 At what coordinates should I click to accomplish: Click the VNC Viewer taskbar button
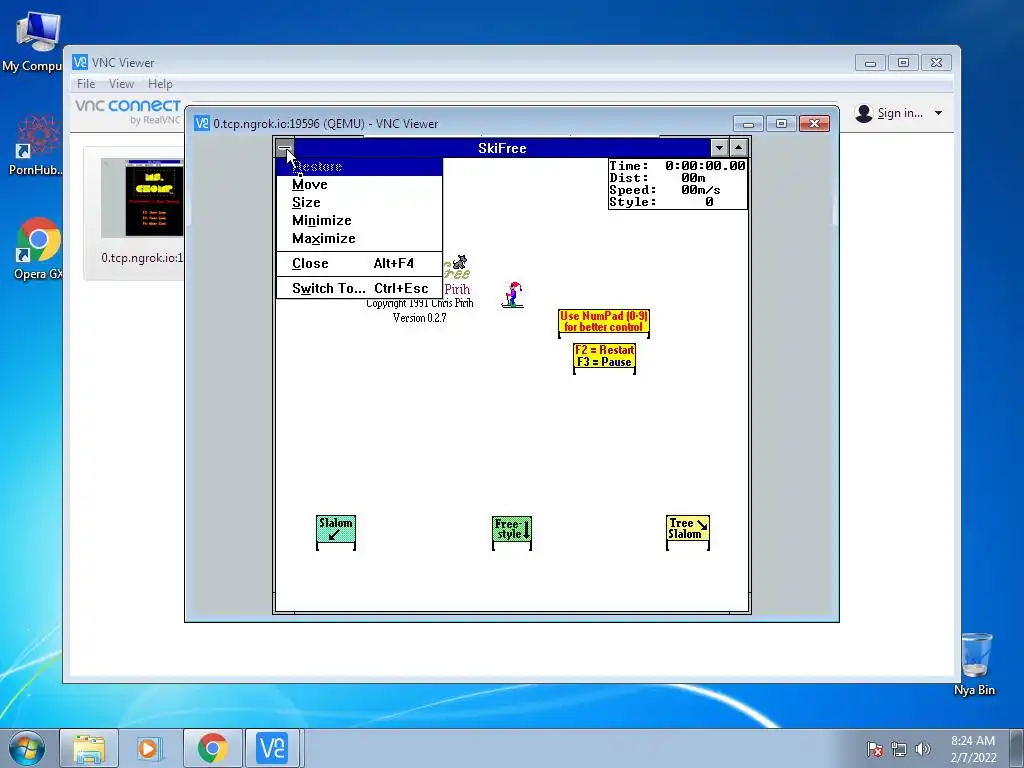pyautogui.click(x=272, y=748)
